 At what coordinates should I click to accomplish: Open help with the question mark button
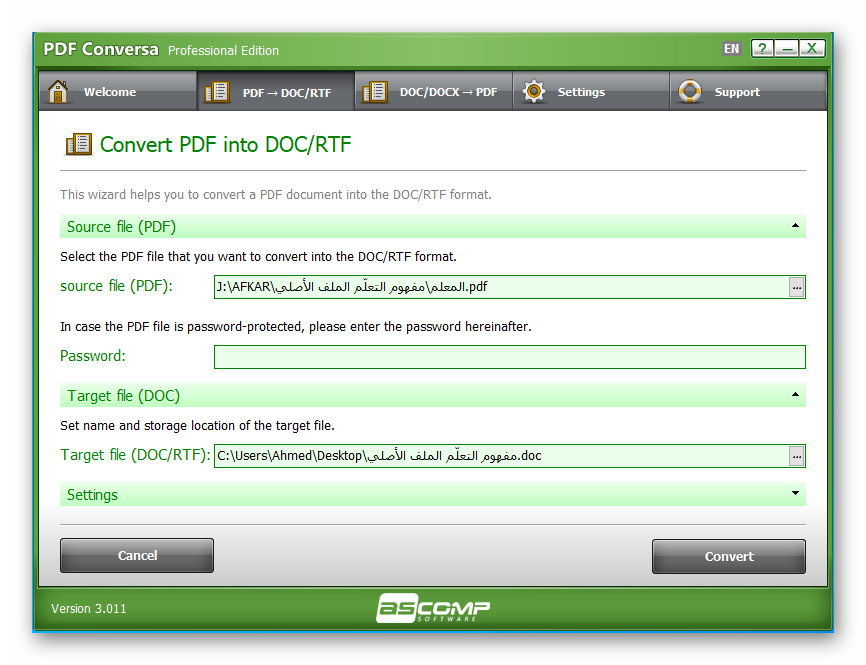(x=762, y=49)
